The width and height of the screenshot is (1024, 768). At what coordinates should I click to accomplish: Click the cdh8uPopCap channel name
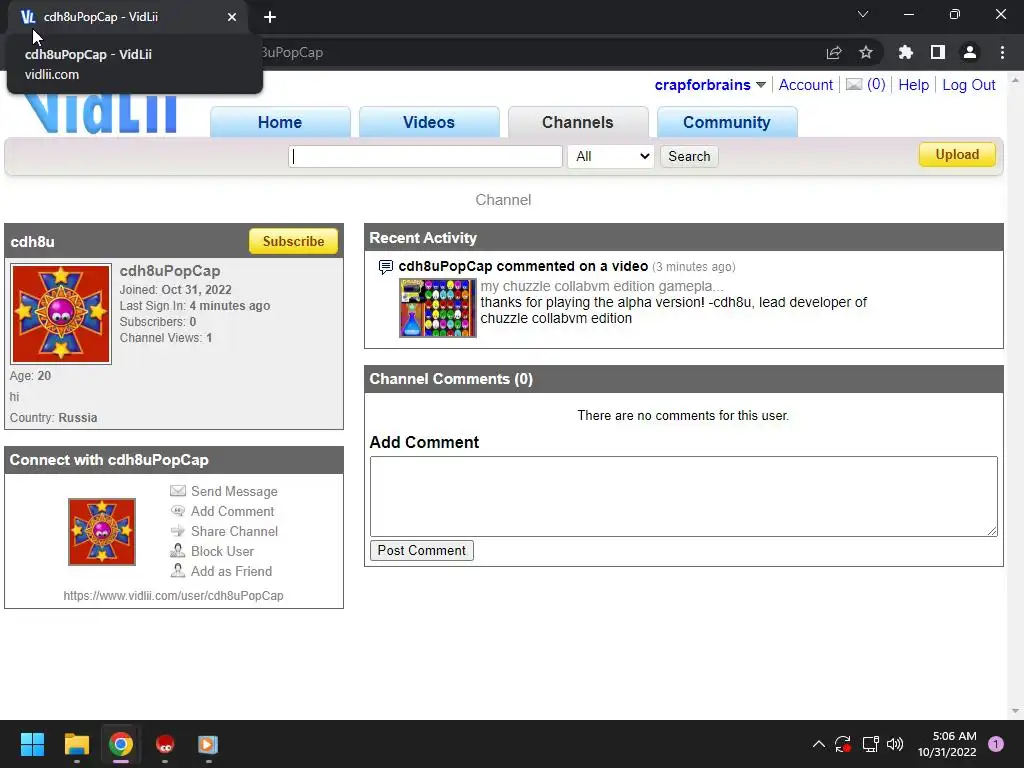170,270
